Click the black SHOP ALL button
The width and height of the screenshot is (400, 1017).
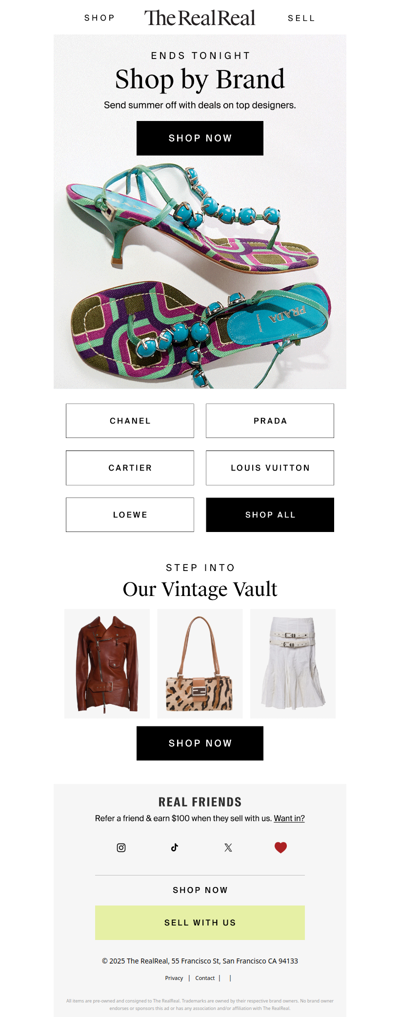click(270, 514)
